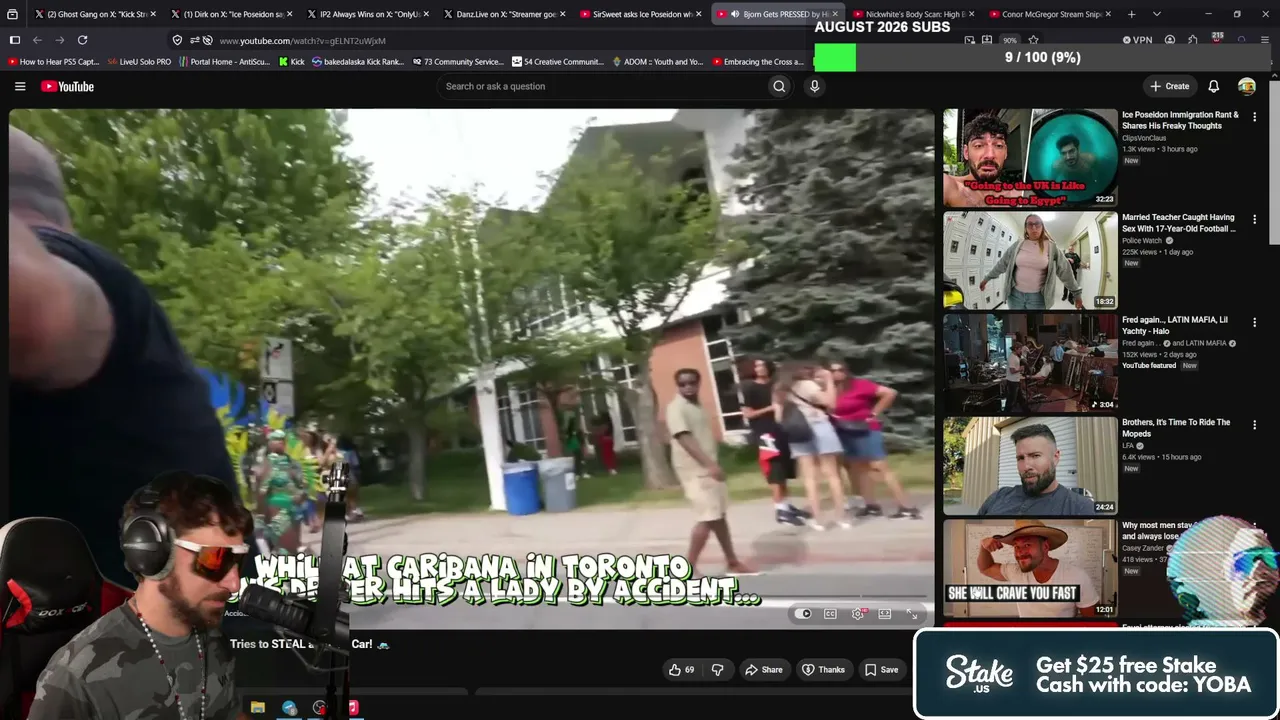Open the Brothers, It's Time To Ride thumbnail
Image resolution: width=1280 pixels, height=720 pixels.
(1030, 465)
